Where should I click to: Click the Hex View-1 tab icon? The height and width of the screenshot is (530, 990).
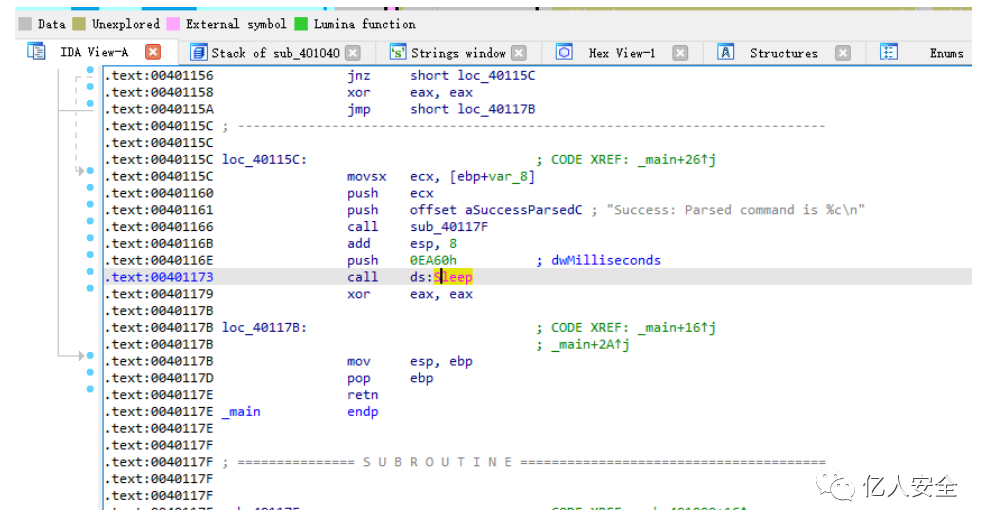pos(564,52)
